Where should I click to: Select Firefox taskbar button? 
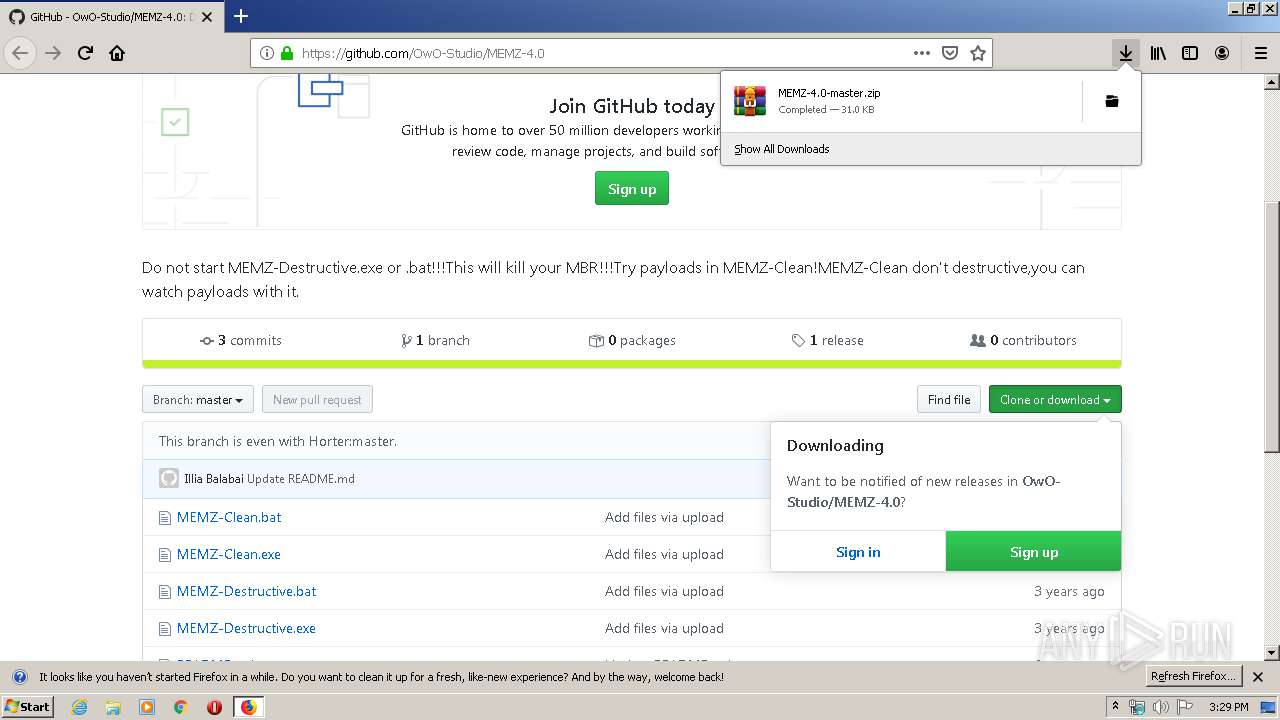248,707
